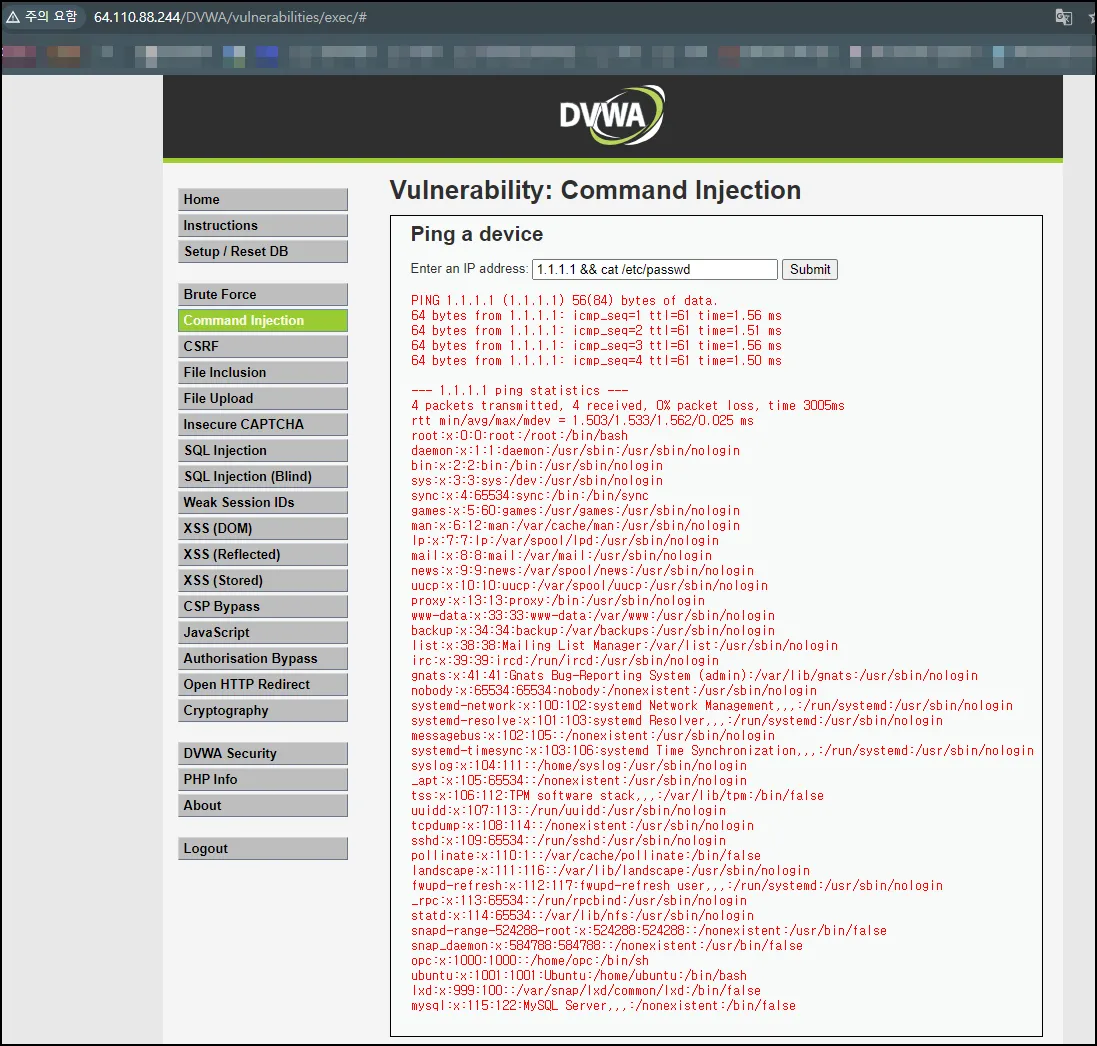Click the 'opc:x:1000:1000' passwd line

tap(530, 961)
